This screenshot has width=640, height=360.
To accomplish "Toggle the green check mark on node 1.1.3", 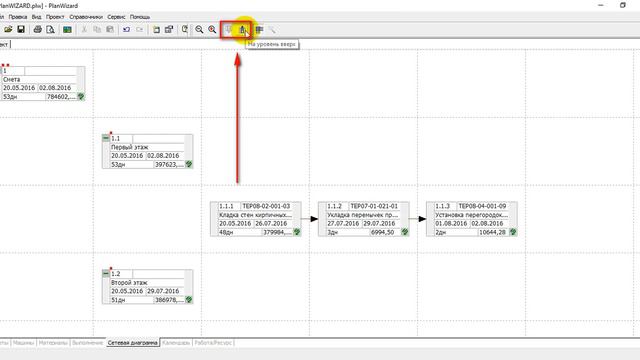I will click(513, 232).
